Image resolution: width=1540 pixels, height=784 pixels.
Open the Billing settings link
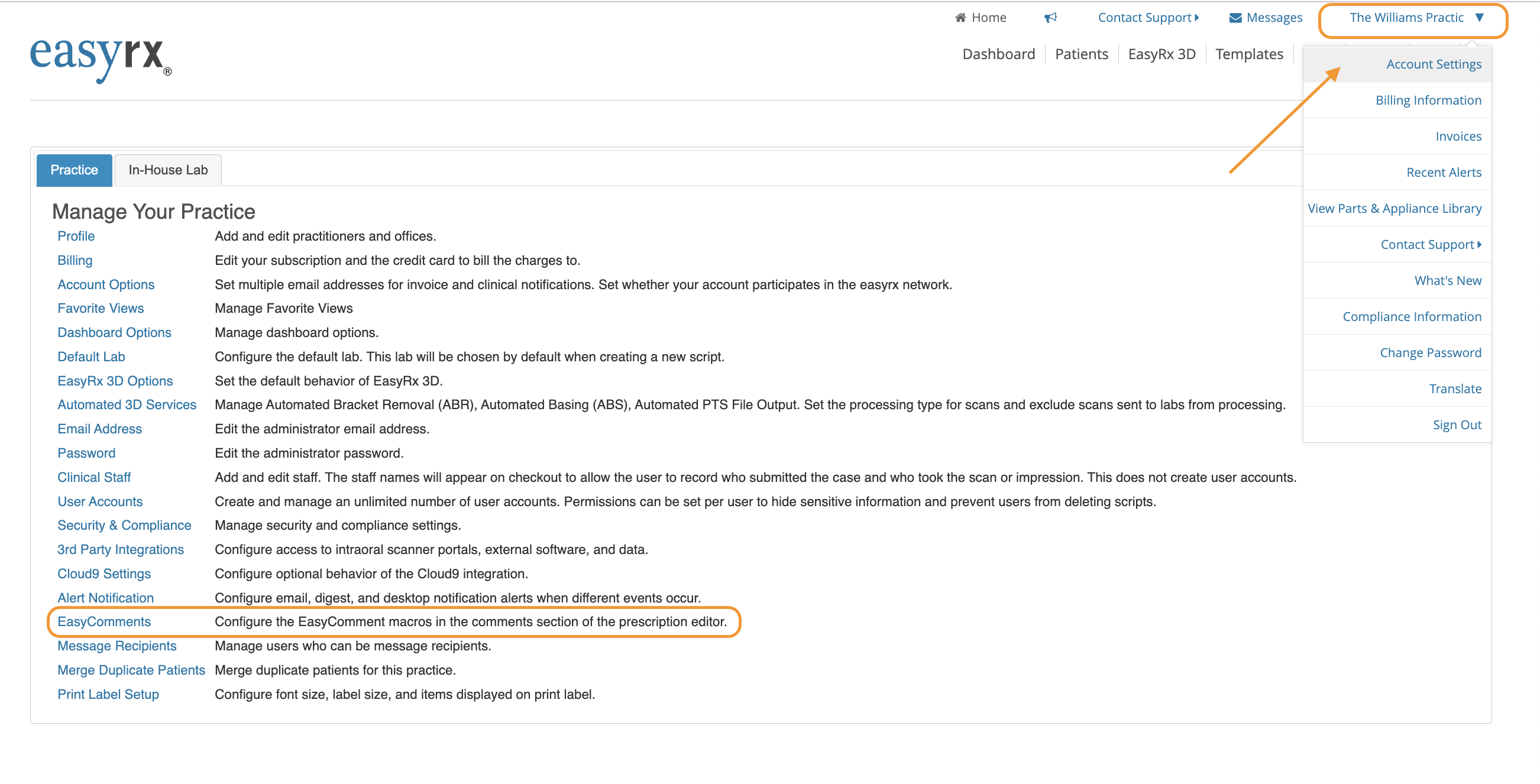(x=75, y=261)
